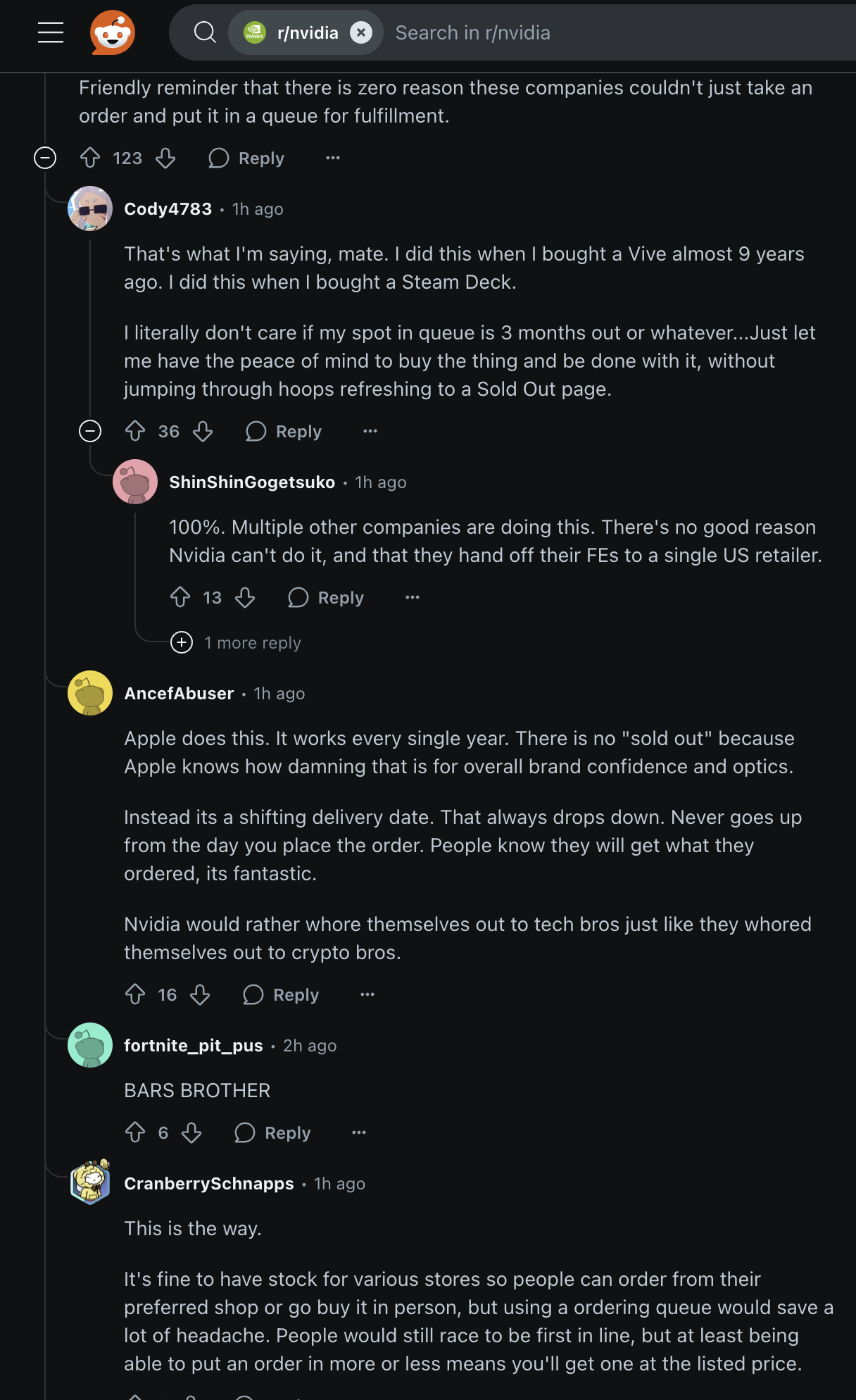Open more options for ShinShinGogetsuko's comment
856x1400 pixels.
[413, 597]
